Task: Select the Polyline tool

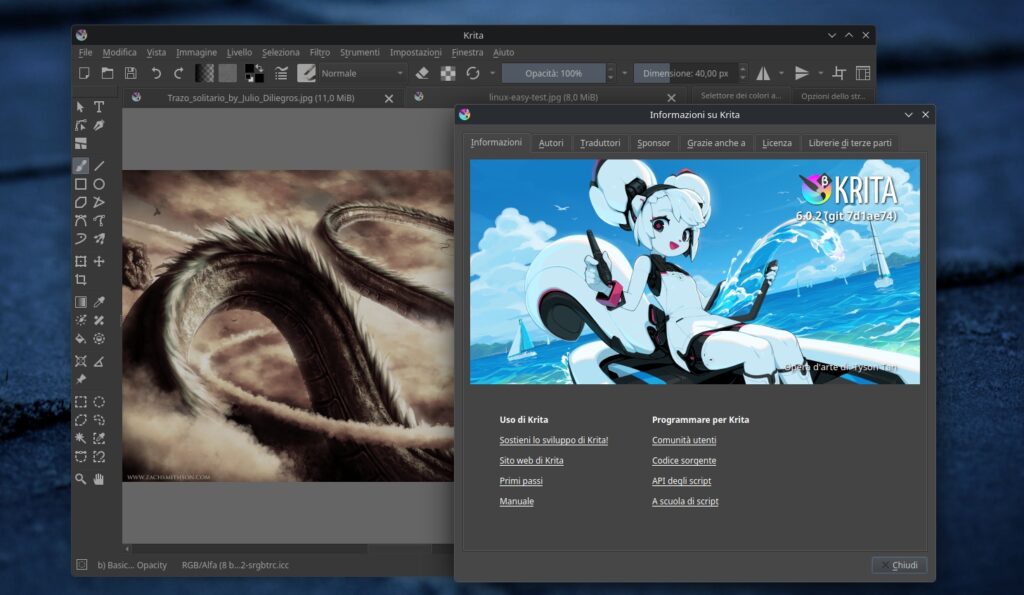Action: click(99, 202)
